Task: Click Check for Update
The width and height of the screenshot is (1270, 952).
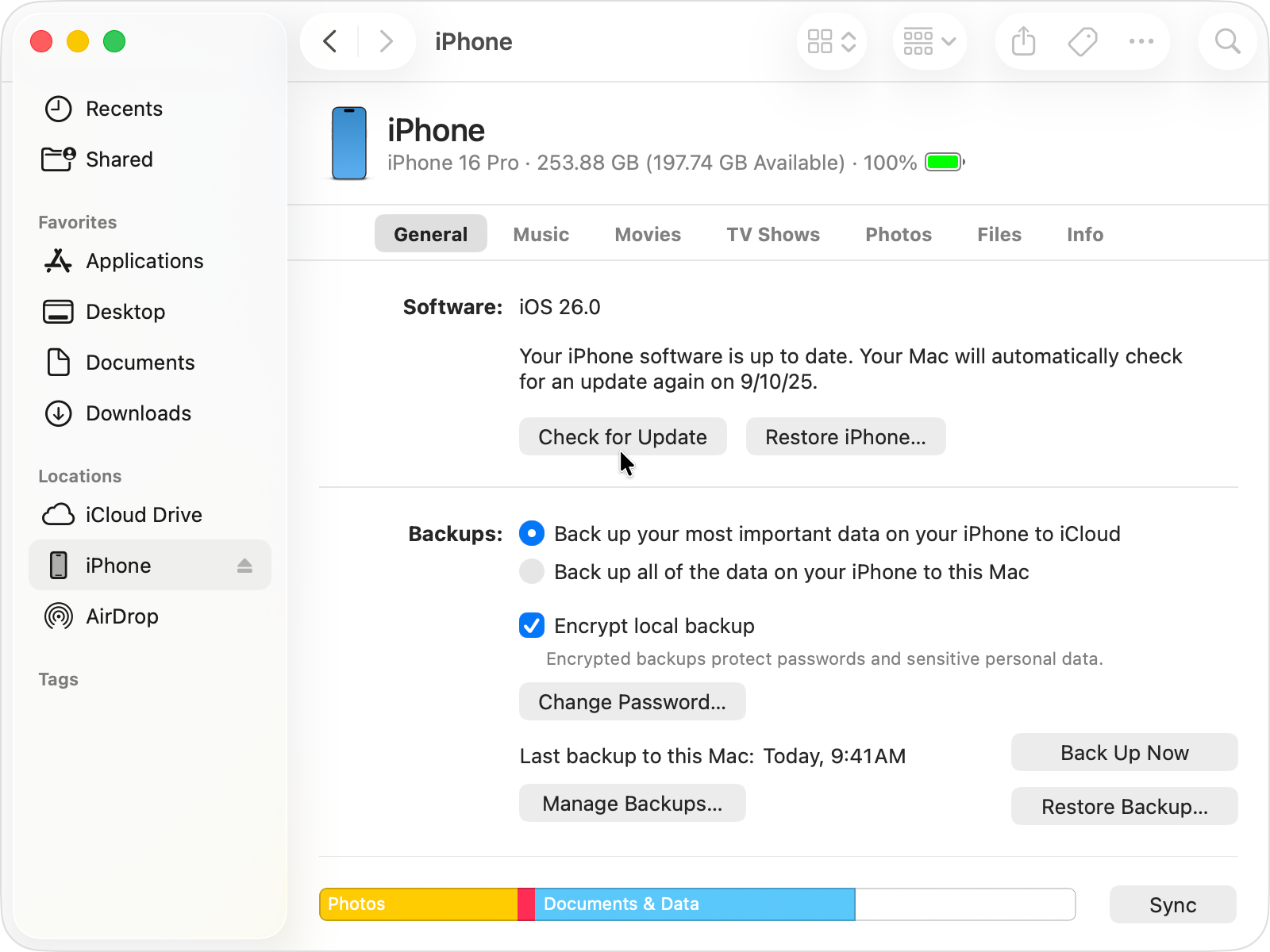Action: pos(622,436)
